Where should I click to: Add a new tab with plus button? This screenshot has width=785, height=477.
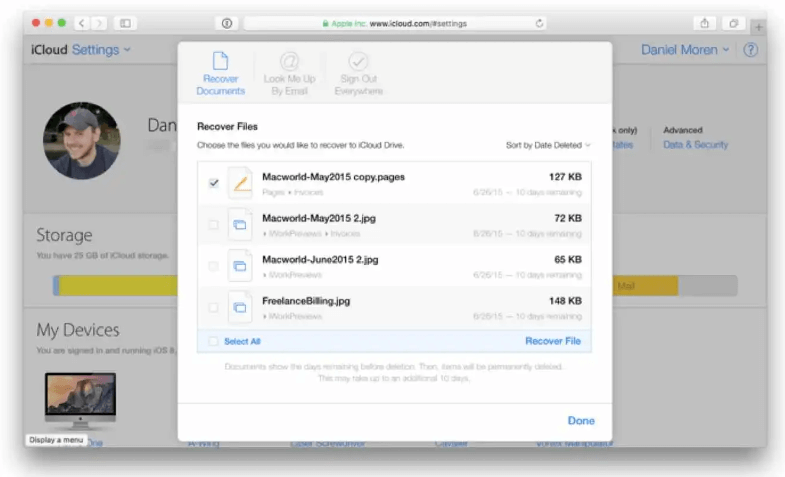coord(758,27)
